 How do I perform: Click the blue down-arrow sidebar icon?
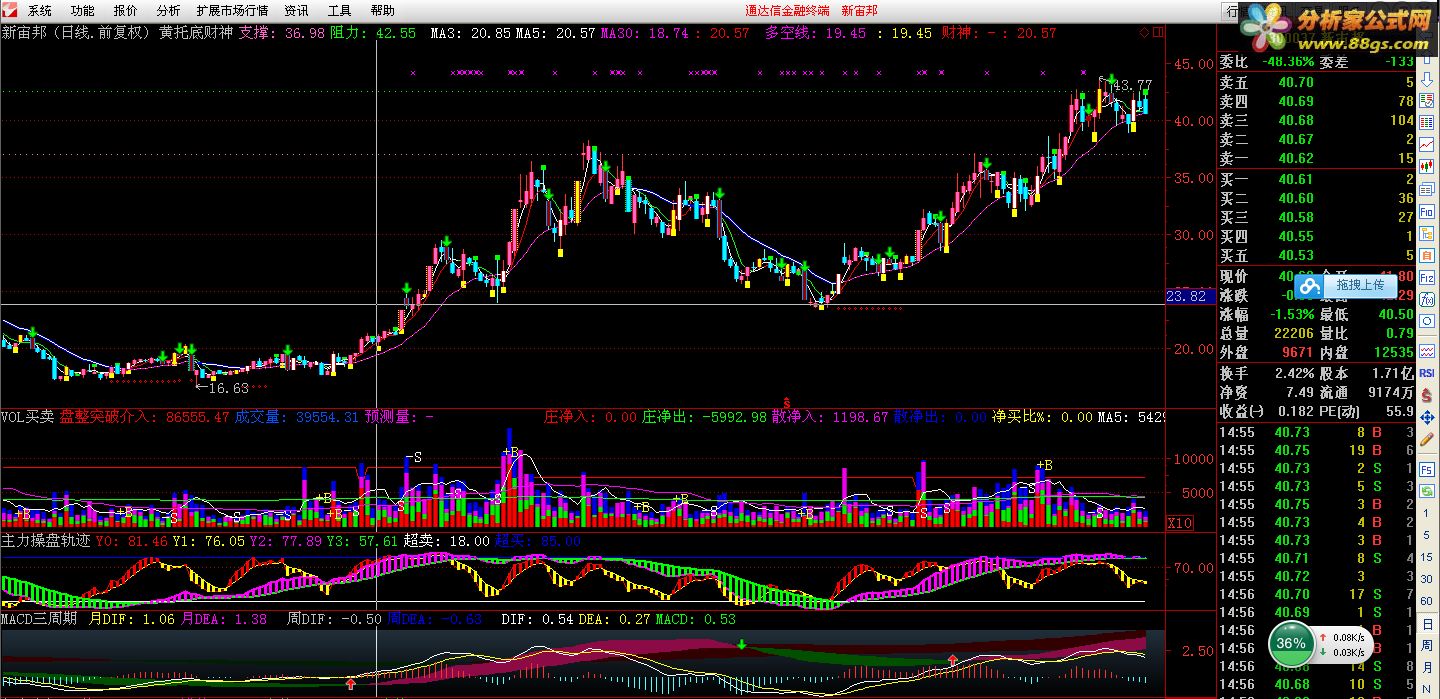tap(1426, 80)
